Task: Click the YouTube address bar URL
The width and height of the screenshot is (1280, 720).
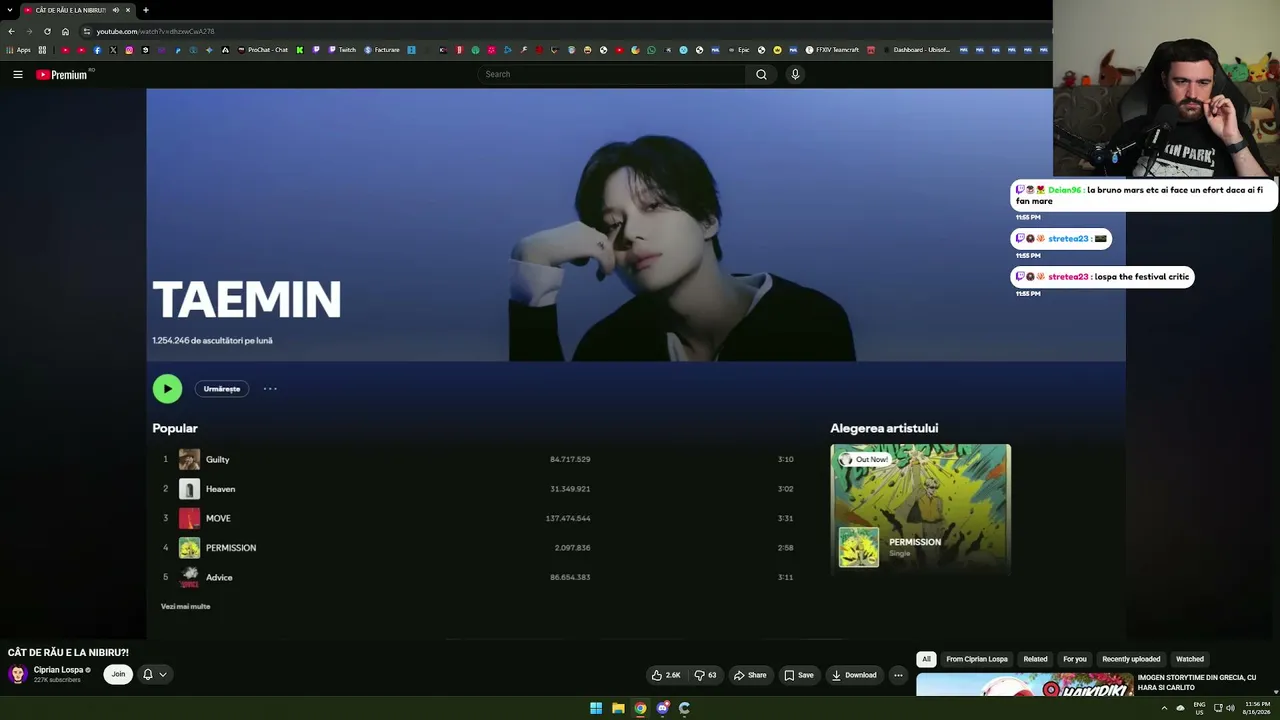Action: [x=155, y=31]
